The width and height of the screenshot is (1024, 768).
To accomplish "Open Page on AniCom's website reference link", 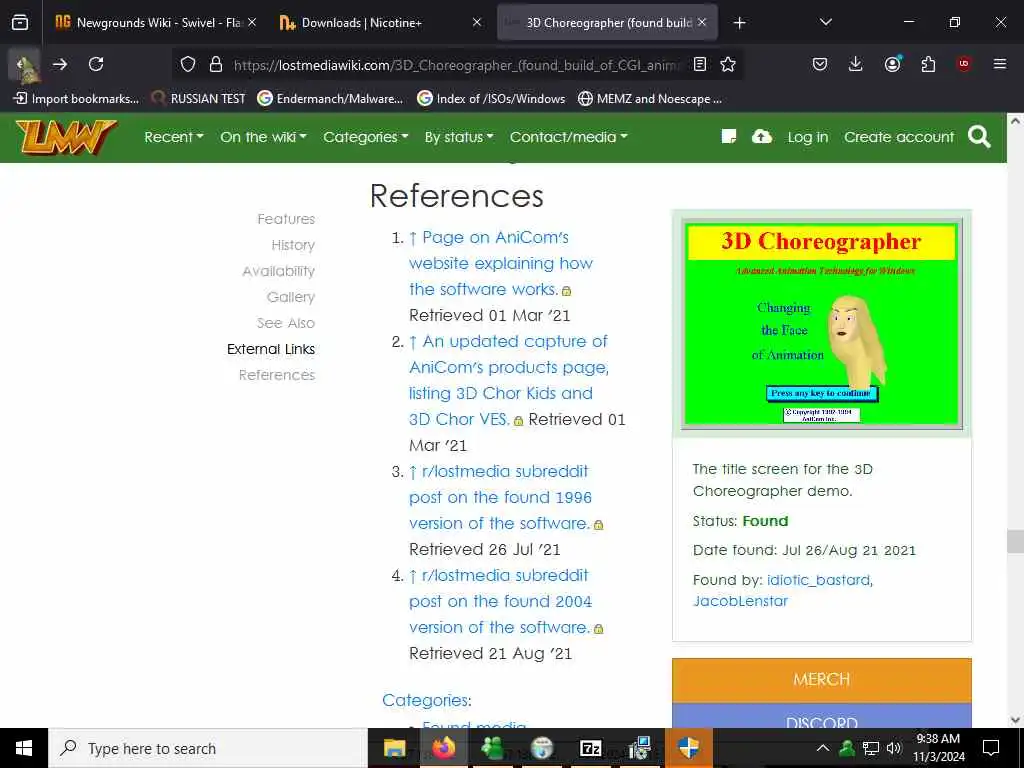I will 500,263.
